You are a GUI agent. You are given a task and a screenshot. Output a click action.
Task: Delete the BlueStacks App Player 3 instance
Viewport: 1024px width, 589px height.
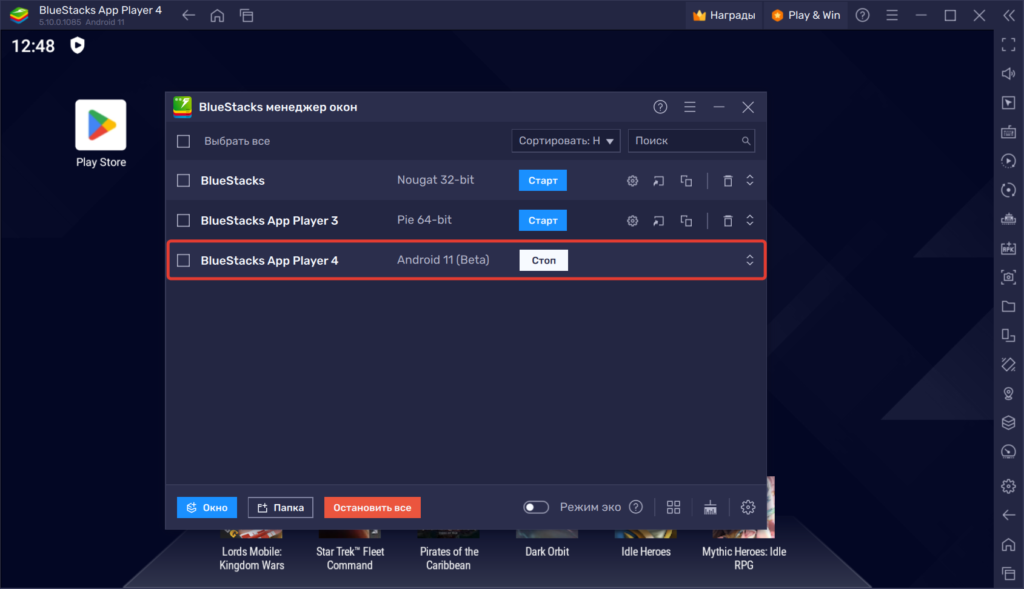727,220
